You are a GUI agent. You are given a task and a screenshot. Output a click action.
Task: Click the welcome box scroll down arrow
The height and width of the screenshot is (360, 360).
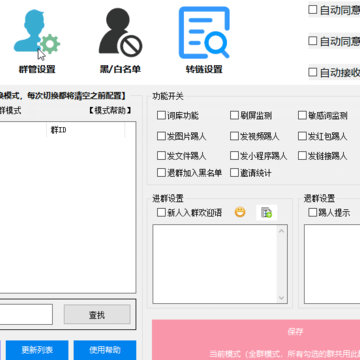282,298
